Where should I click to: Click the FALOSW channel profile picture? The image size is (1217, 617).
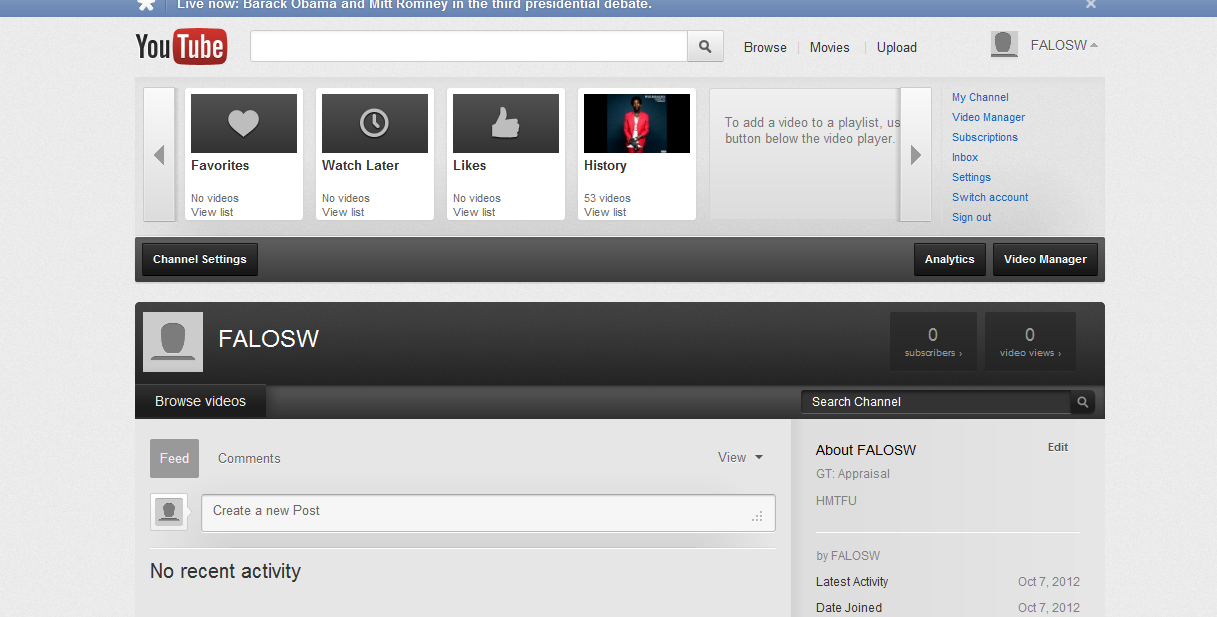173,342
